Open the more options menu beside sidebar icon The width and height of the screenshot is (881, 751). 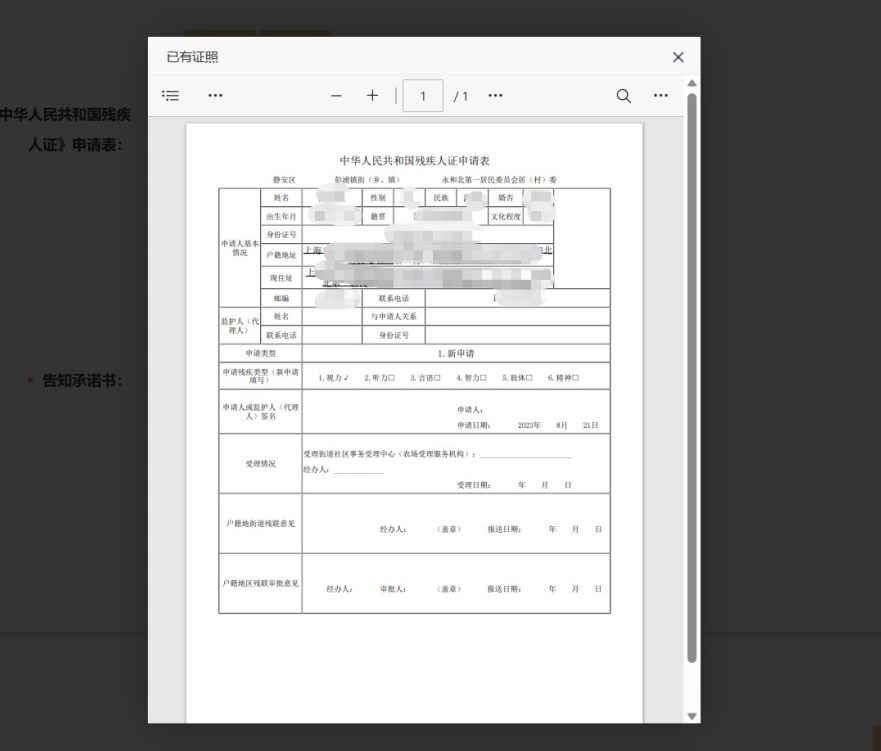215,95
